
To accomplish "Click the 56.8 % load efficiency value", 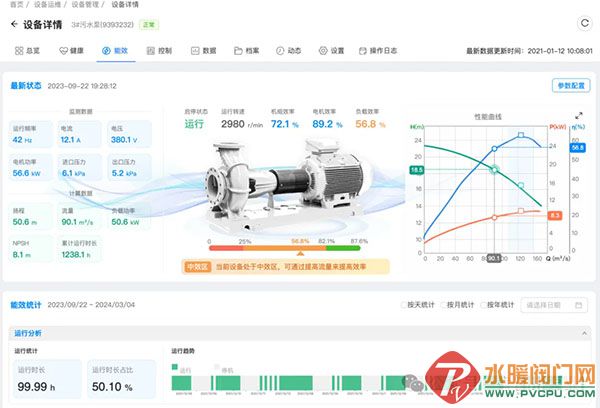I will click(x=370, y=124).
